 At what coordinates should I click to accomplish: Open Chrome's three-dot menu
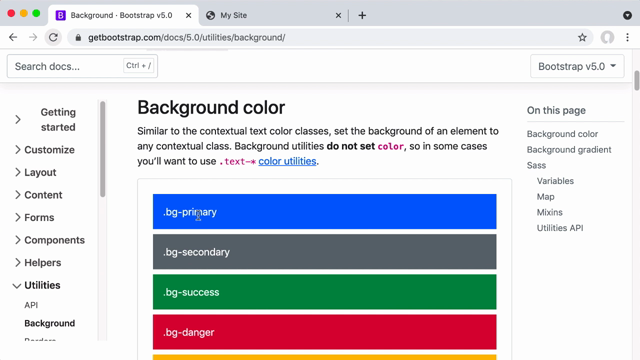pos(627,38)
